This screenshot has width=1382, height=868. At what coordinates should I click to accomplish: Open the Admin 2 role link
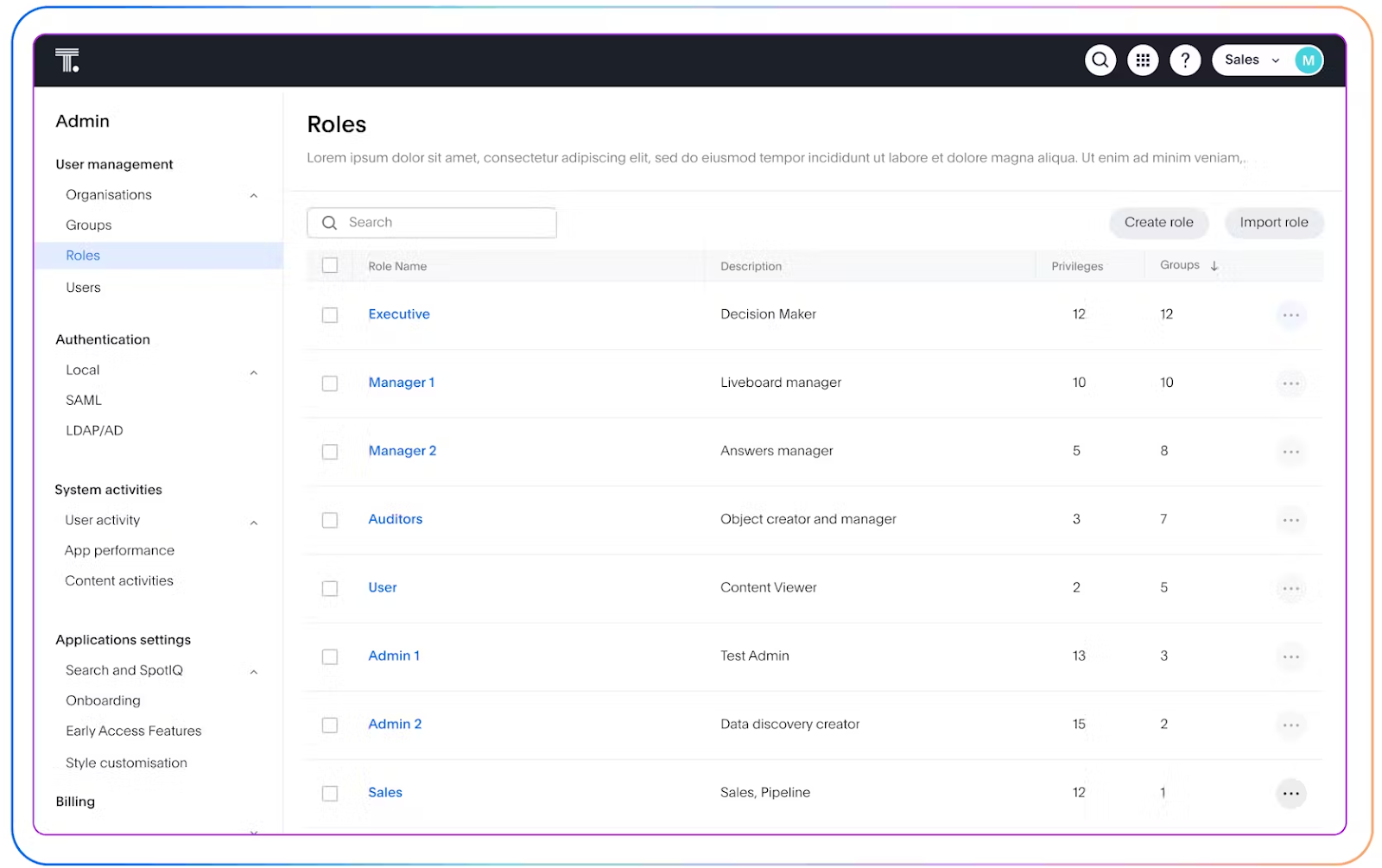395,724
